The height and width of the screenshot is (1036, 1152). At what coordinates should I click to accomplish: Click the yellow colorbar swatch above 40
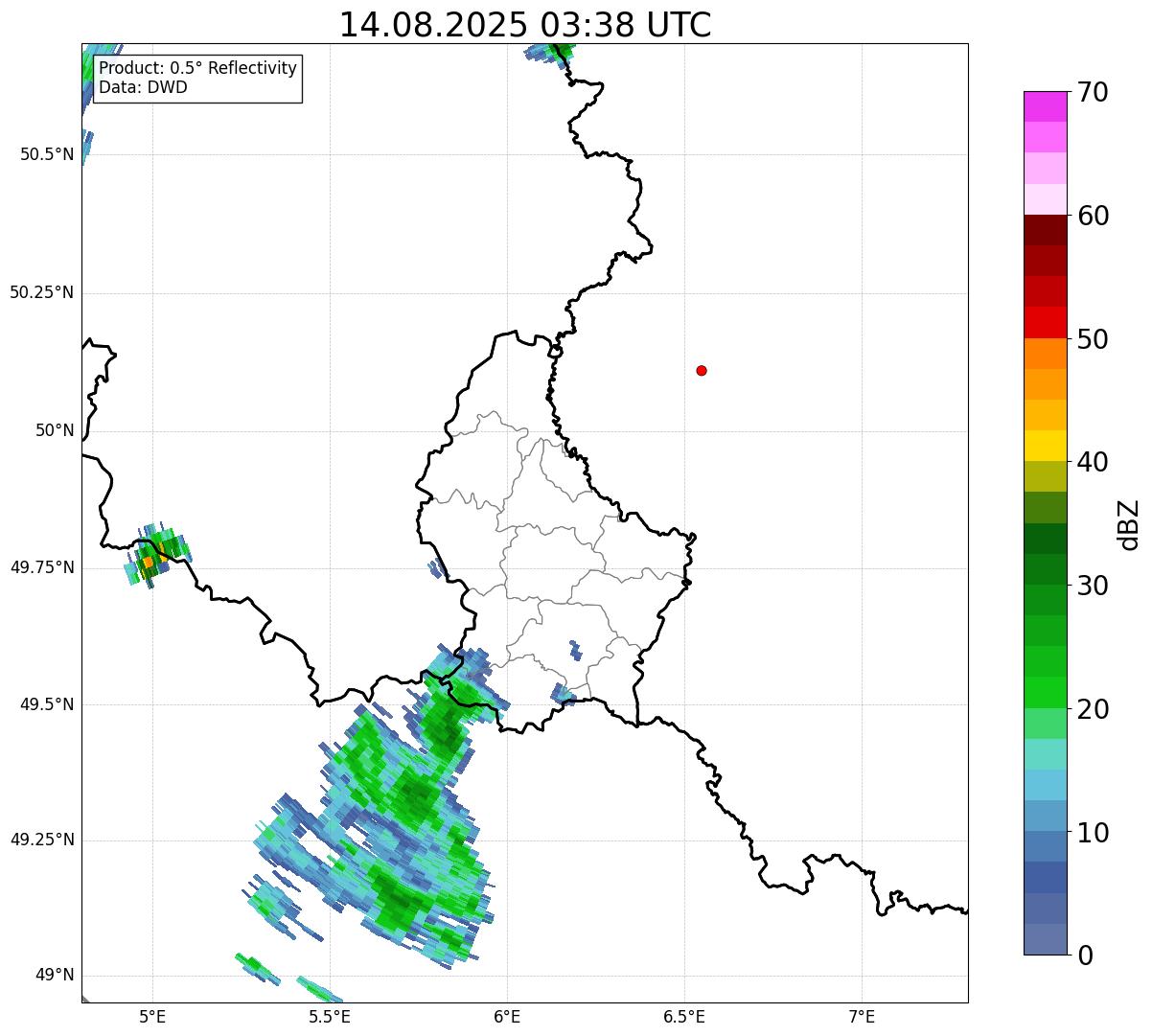(x=1045, y=446)
